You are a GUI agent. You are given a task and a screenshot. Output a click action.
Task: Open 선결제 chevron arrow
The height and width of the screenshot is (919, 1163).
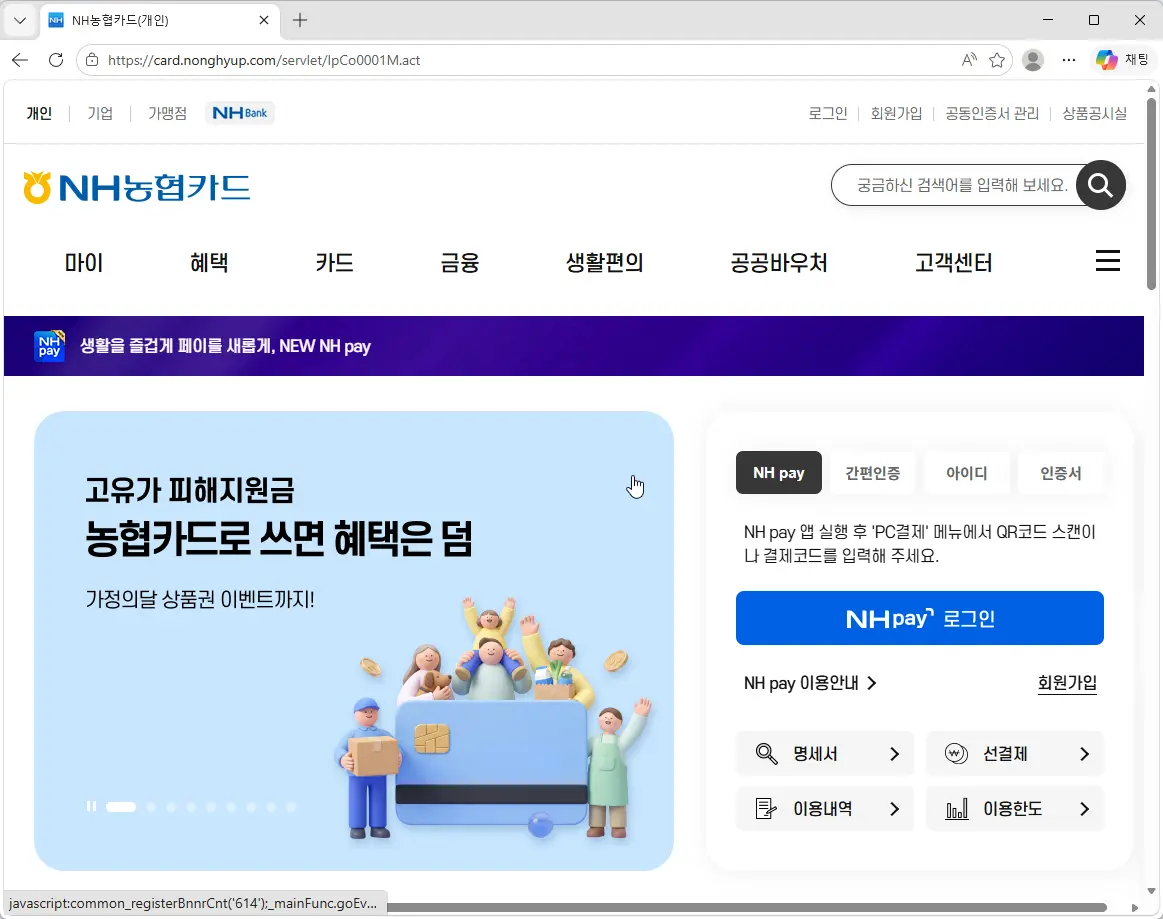point(1084,754)
